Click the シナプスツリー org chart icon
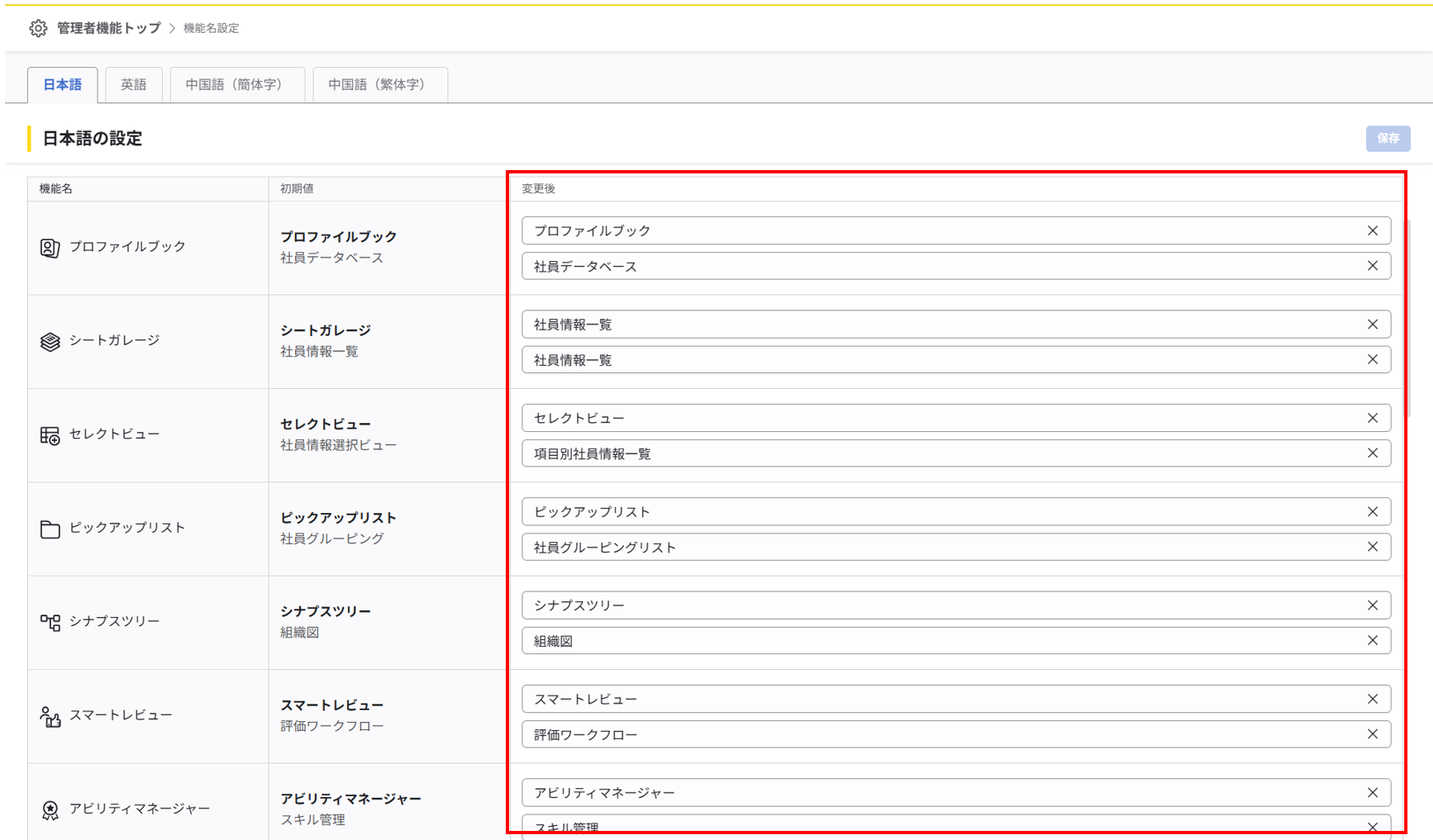 50,622
